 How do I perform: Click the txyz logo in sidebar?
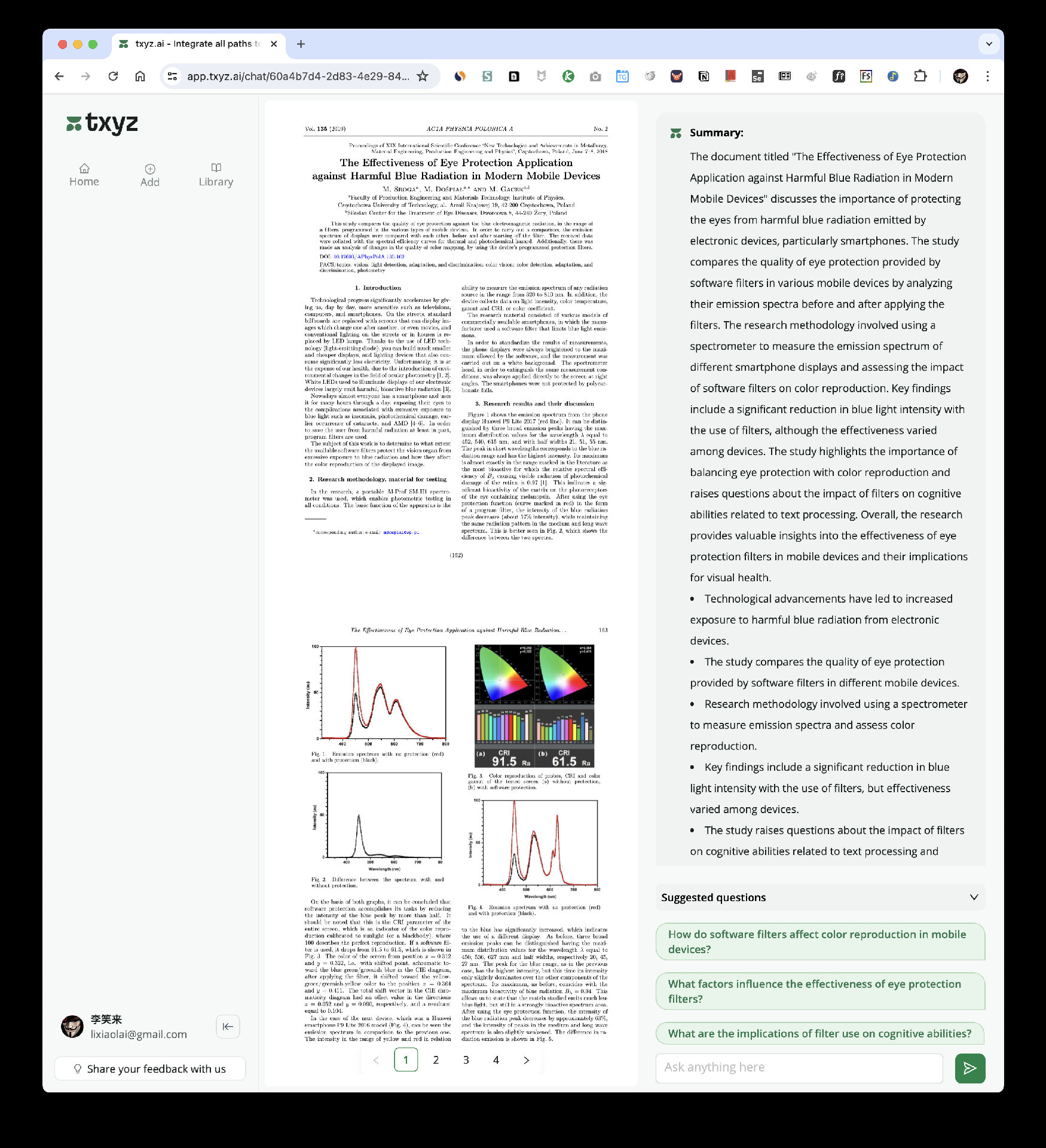coord(102,123)
